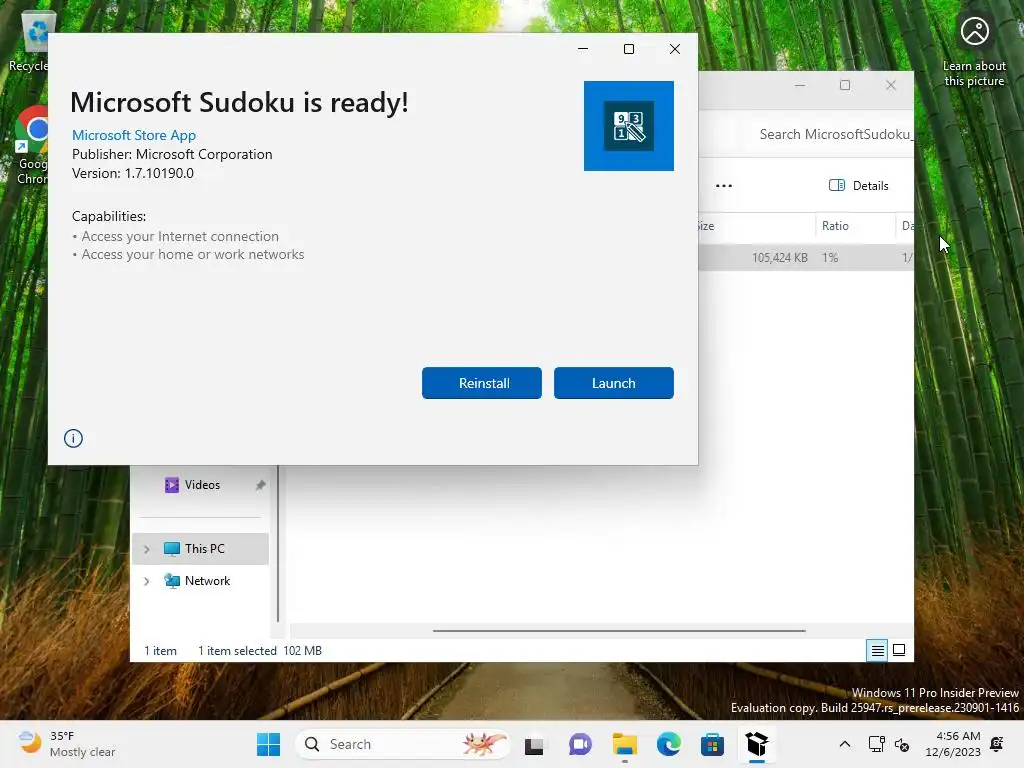Open the weather widget showing 35°F
This screenshot has height=768, width=1024.
click(67, 744)
